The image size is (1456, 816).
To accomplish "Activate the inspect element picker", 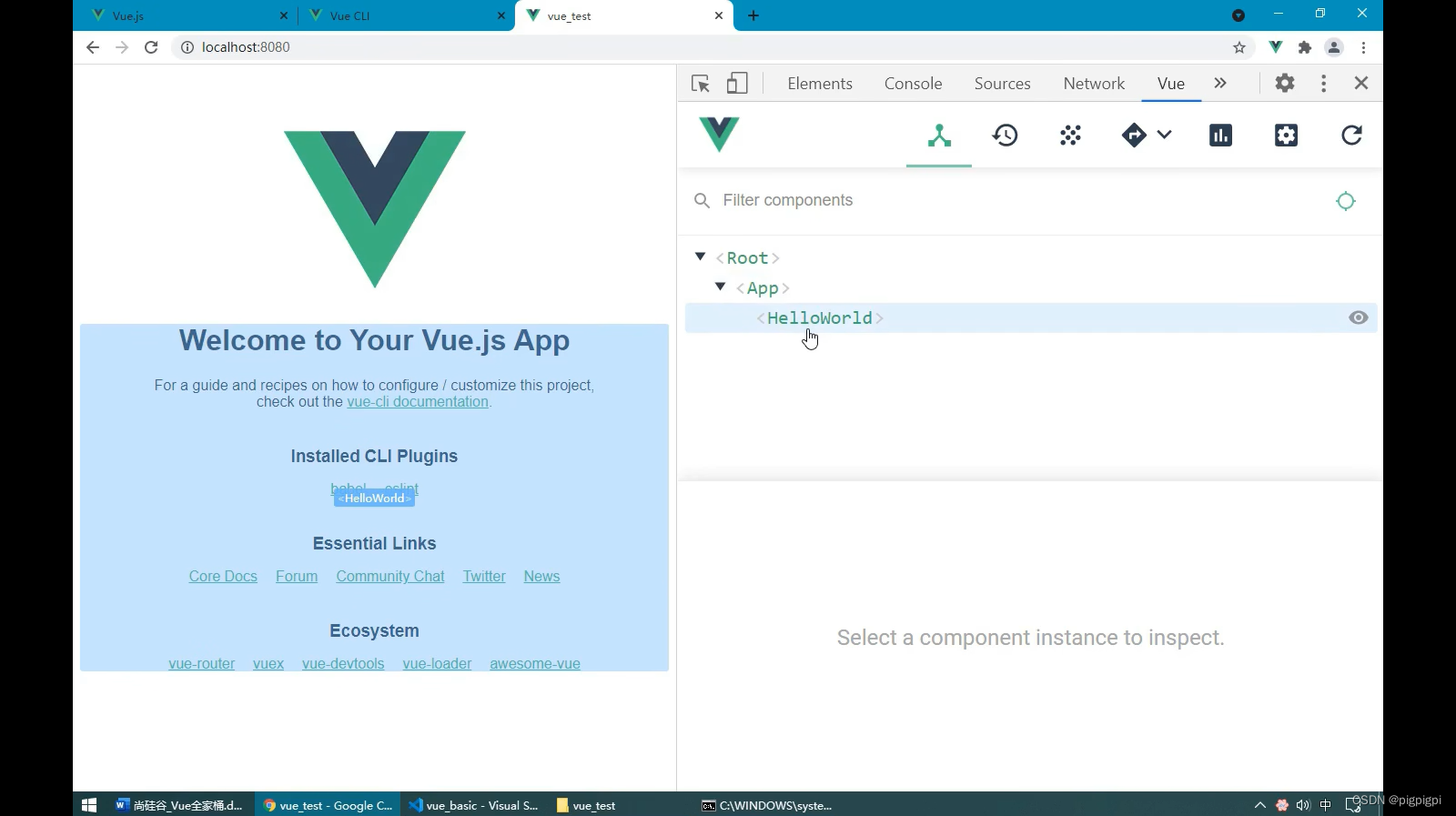I will [700, 84].
